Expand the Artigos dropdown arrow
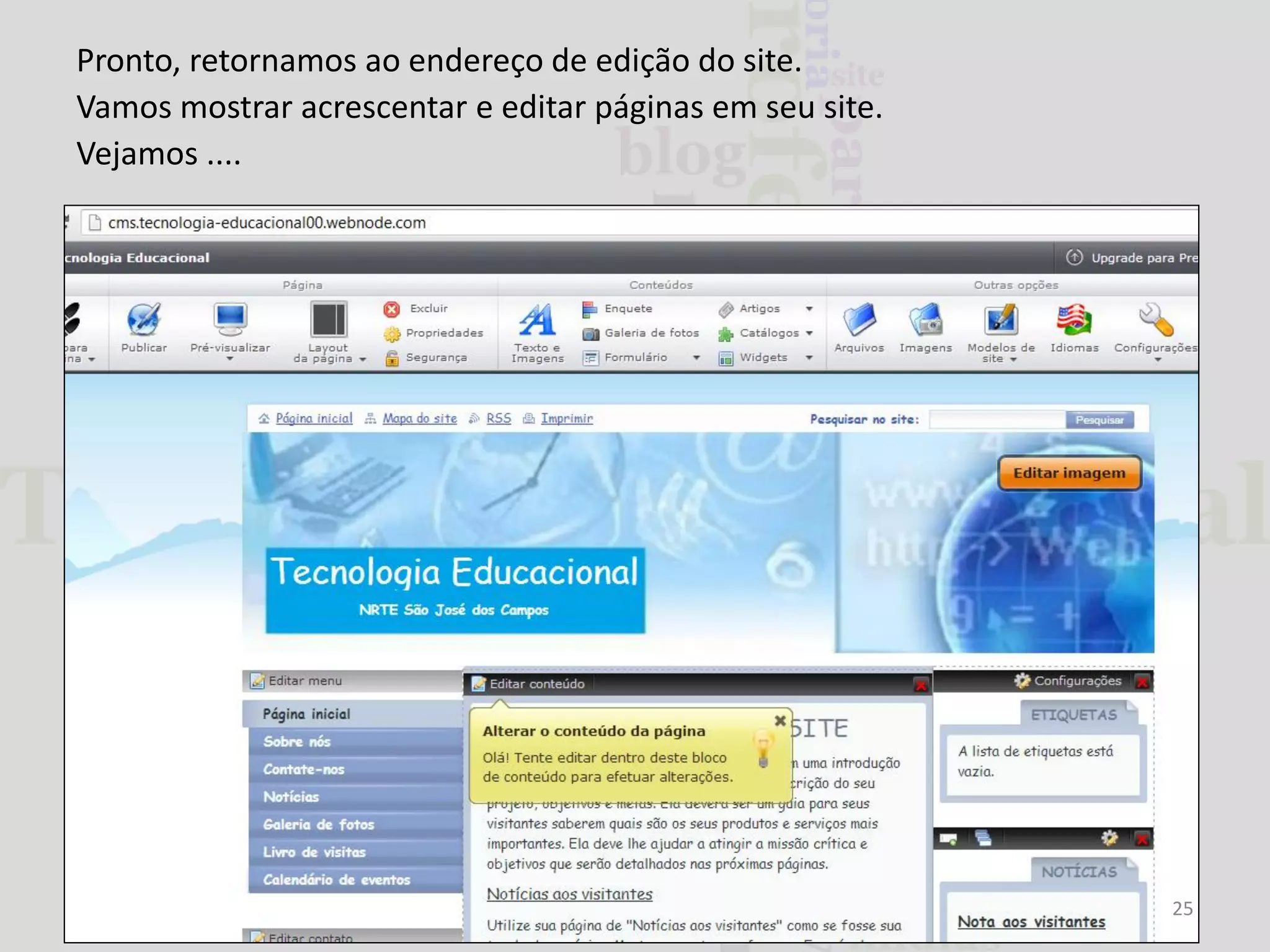The image size is (1270, 952). 809,309
